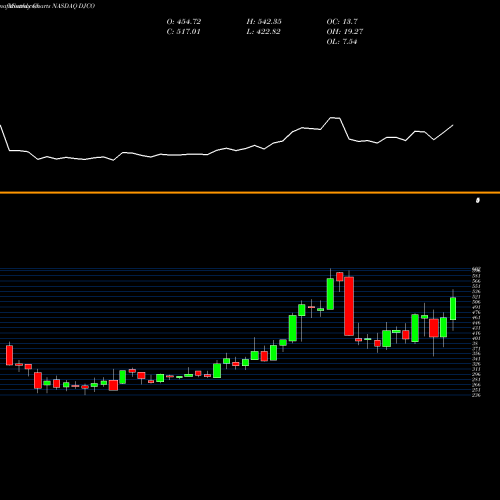Click the NASDAQ DJCO chart title
This screenshot has width=500, height=500.
[47, 6]
